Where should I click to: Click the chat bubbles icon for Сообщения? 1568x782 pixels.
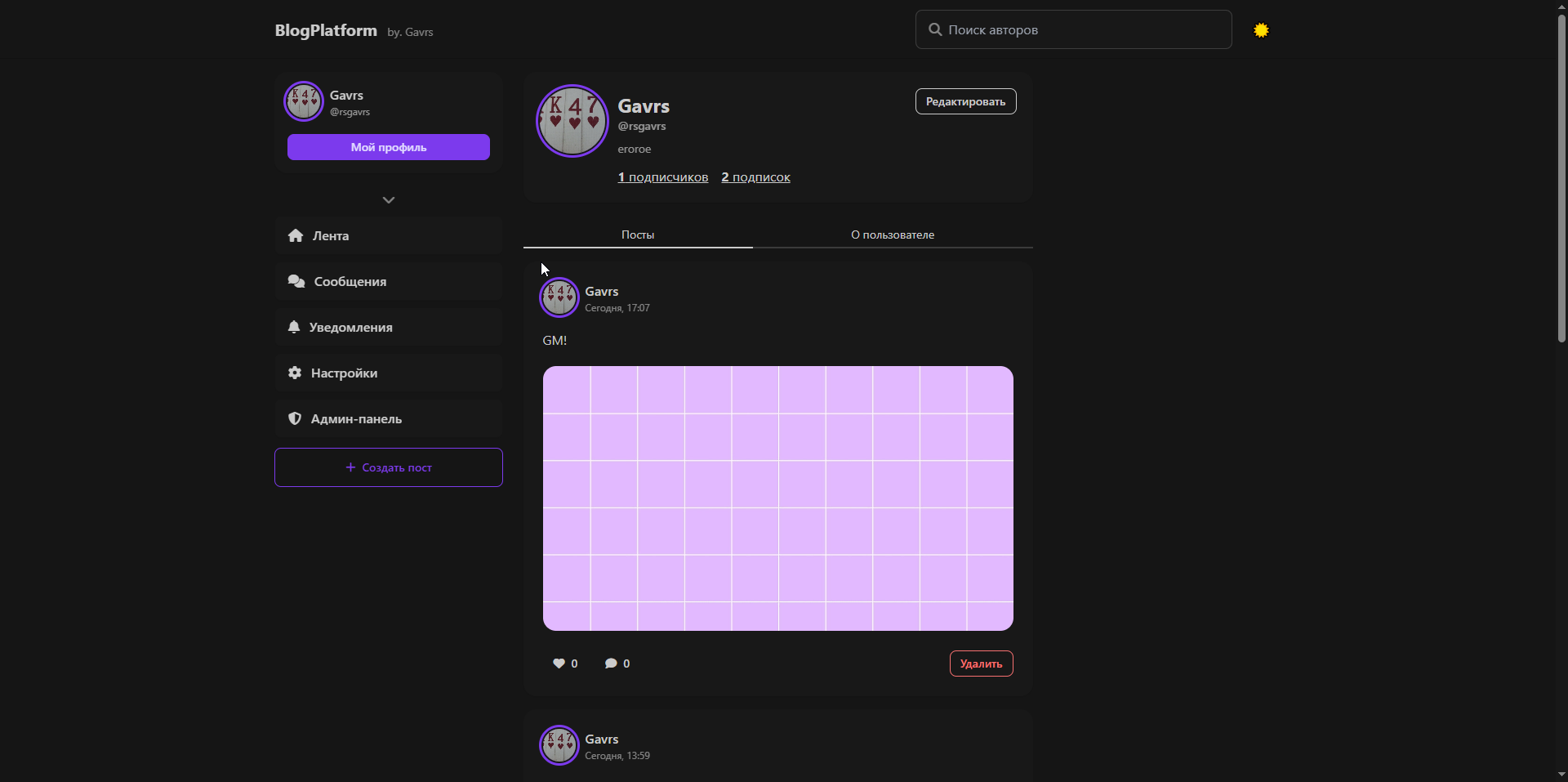296,281
